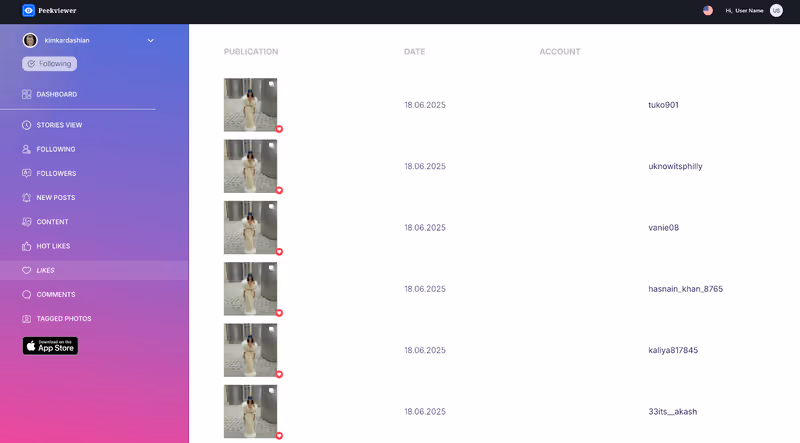
Task: Click the 18.06.2025 date in tuko901 row
Action: click(425, 105)
